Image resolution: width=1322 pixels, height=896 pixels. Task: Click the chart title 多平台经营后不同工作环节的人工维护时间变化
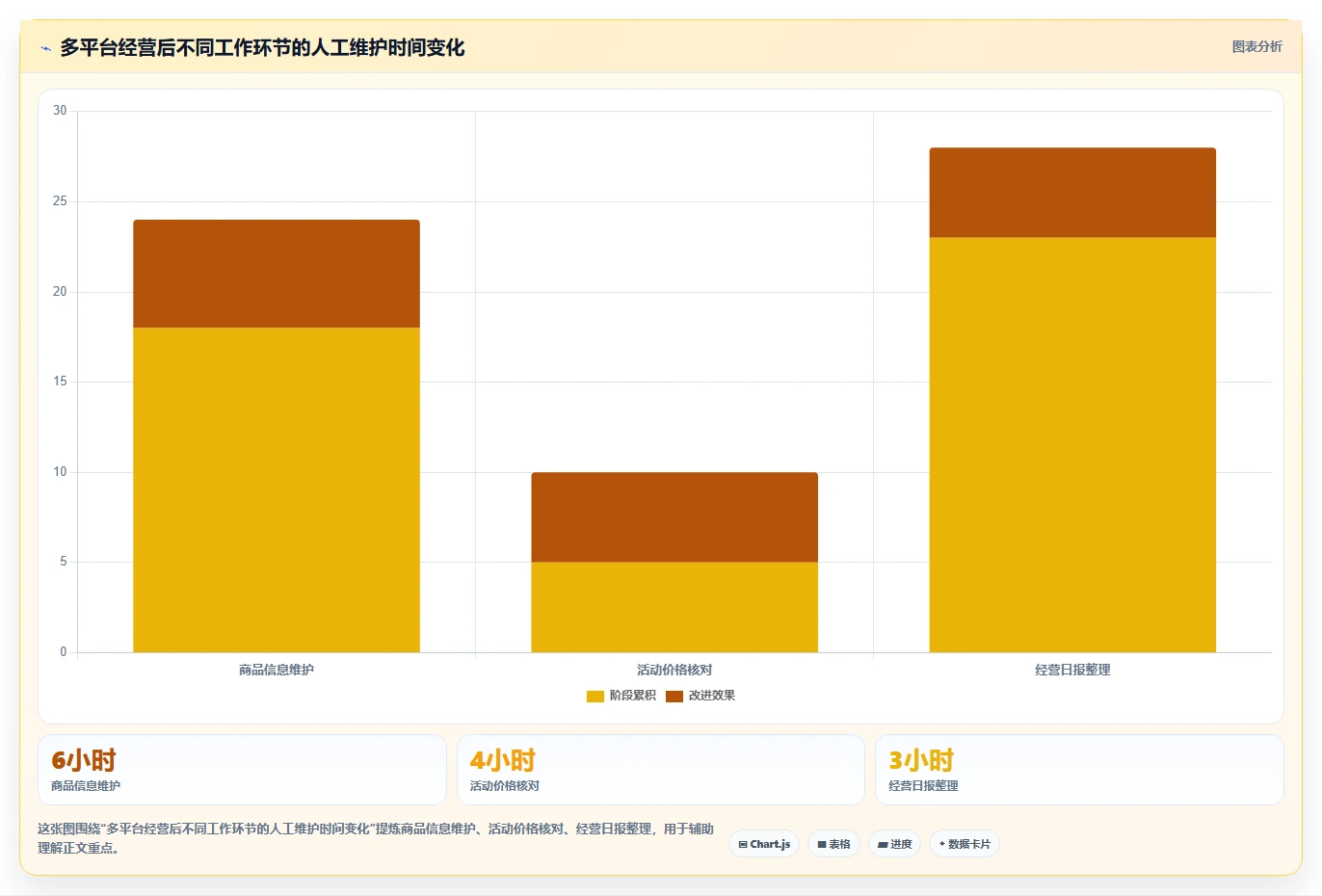262,47
